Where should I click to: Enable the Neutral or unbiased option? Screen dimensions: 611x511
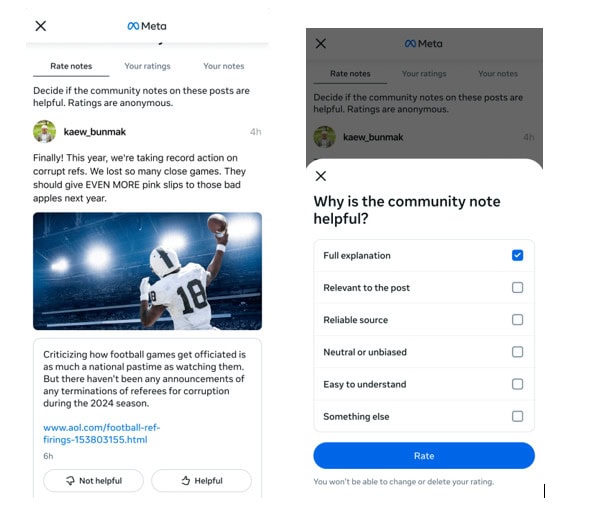pos(517,352)
